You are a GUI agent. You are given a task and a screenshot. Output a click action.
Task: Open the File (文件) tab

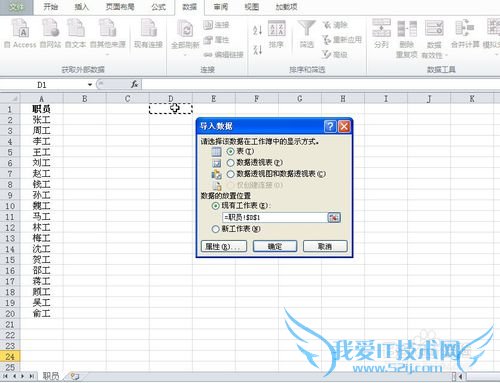click(16, 7)
